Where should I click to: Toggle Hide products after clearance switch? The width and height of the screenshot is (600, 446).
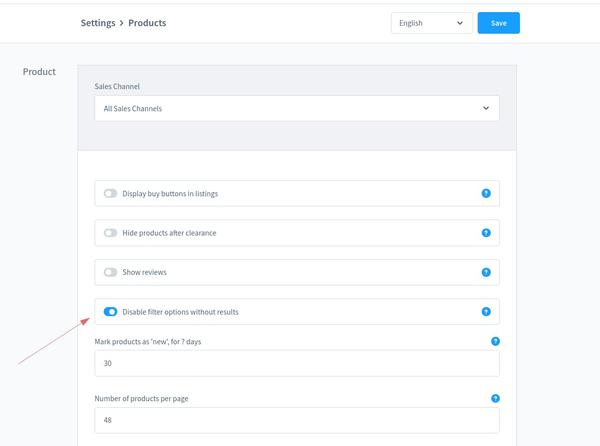click(x=110, y=233)
